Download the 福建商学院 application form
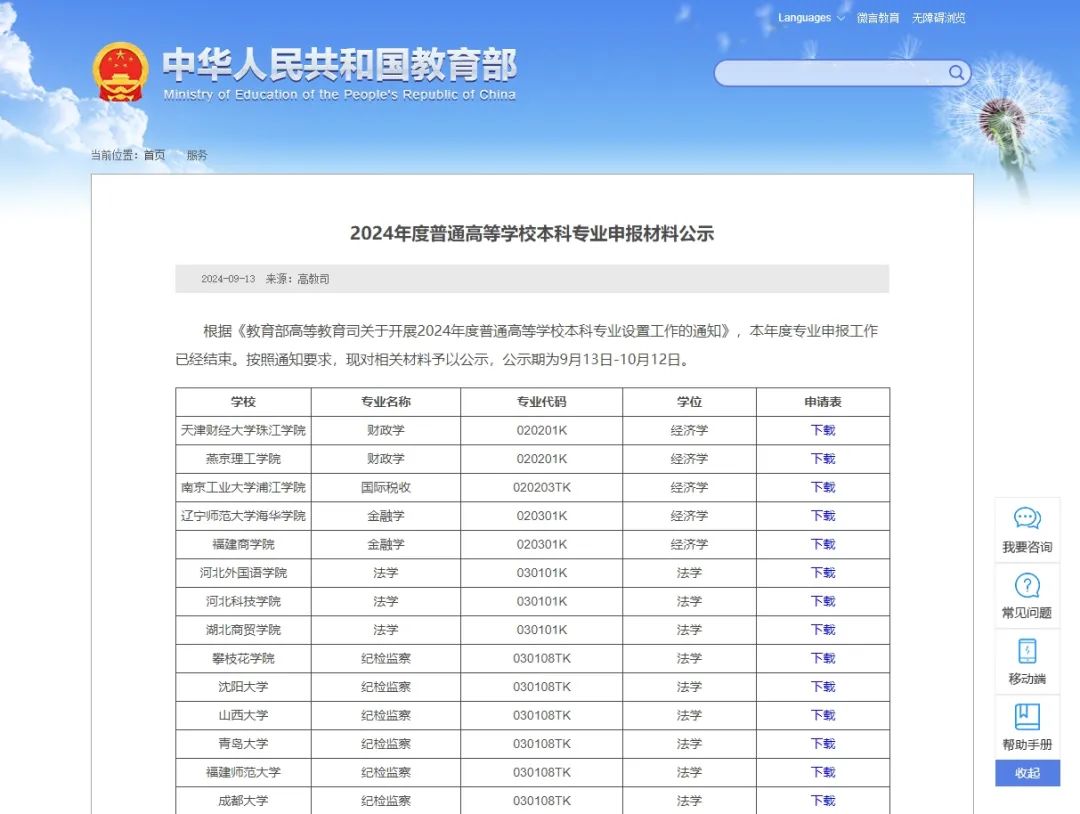The image size is (1080, 814). click(822, 544)
